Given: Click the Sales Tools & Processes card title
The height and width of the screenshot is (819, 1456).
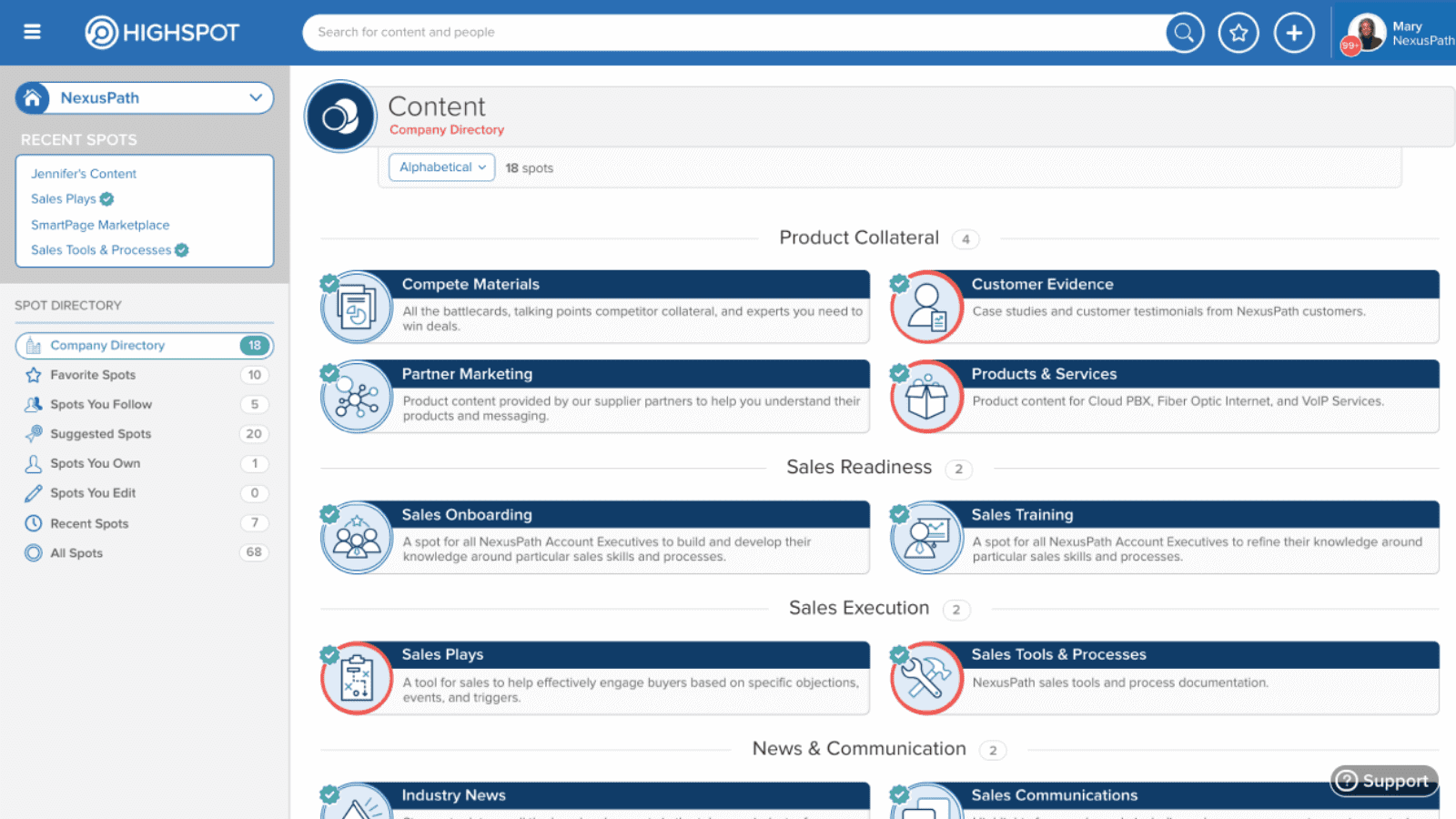Looking at the screenshot, I should coord(1058,655).
